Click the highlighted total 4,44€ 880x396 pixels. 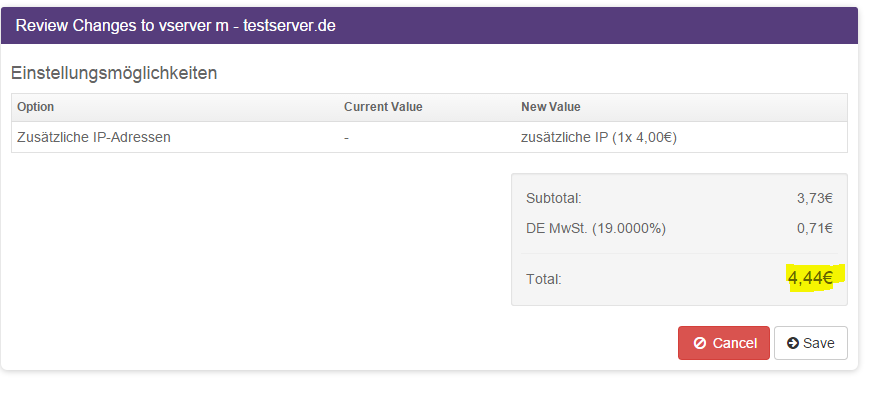[x=810, y=278]
